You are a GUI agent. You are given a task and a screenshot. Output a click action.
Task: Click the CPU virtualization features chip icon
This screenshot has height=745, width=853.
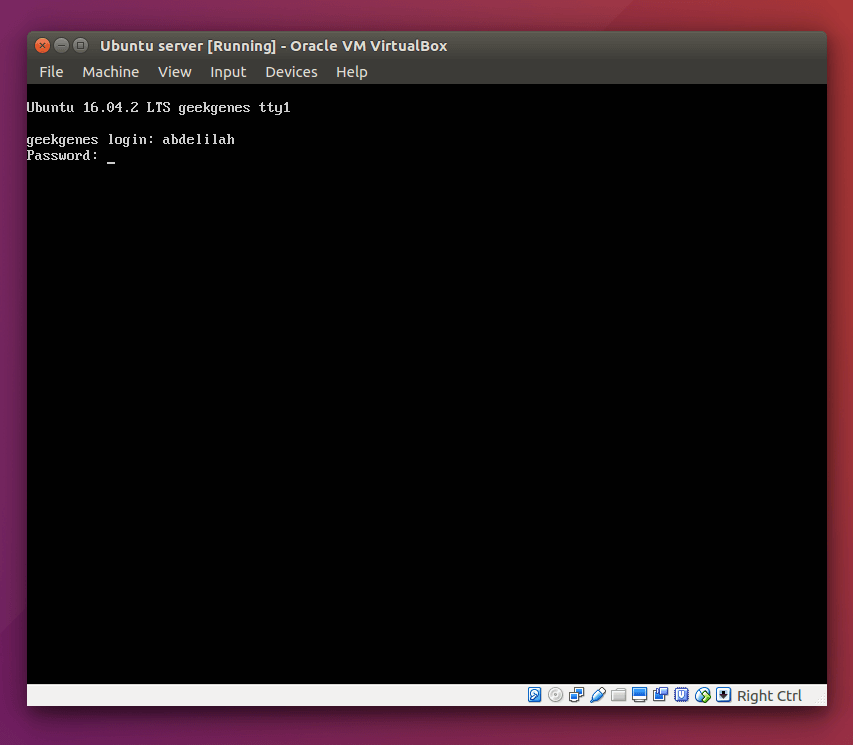click(681, 695)
